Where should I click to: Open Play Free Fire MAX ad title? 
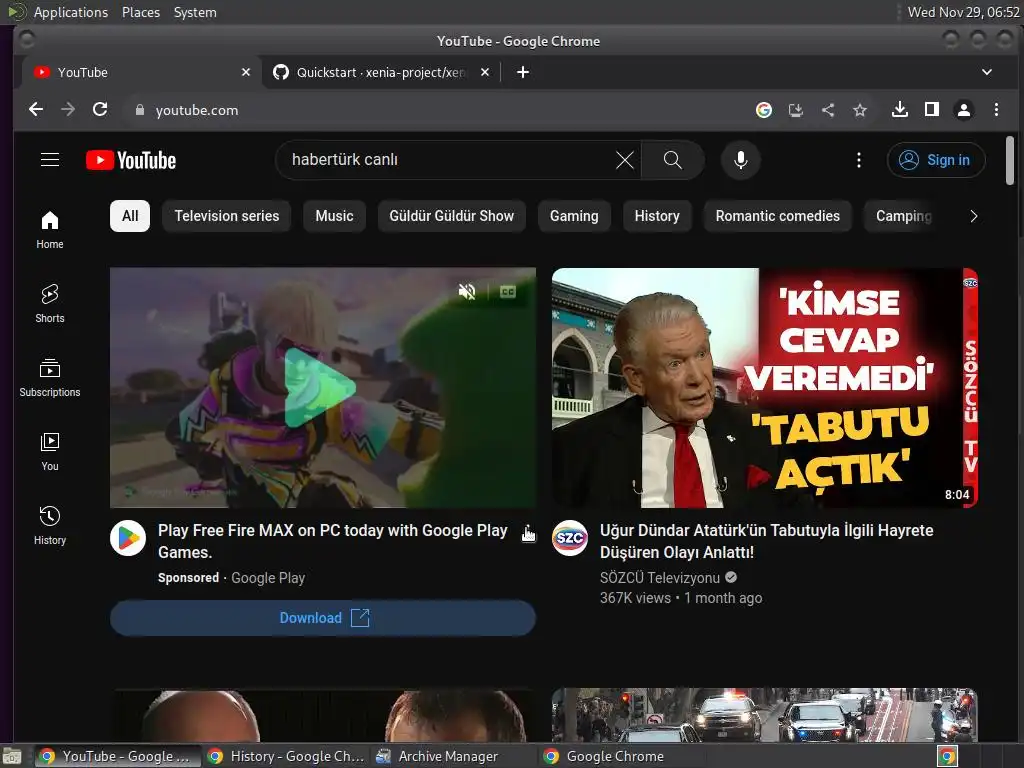[x=332, y=541]
